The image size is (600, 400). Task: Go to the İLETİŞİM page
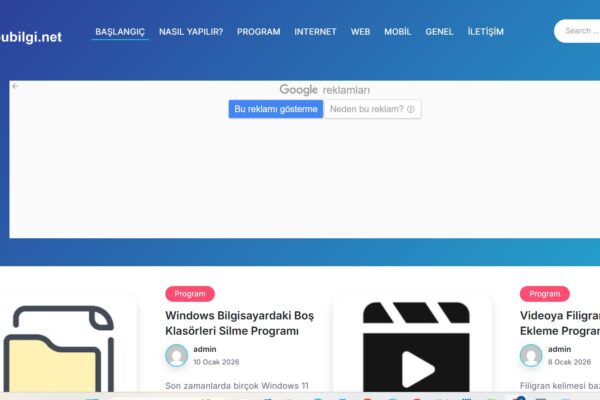pos(488,32)
